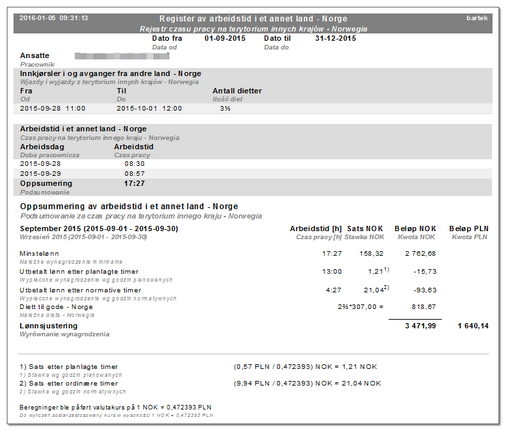The height and width of the screenshot is (431, 506).
Task: Click the blurred employee name field
Action: 122,56
